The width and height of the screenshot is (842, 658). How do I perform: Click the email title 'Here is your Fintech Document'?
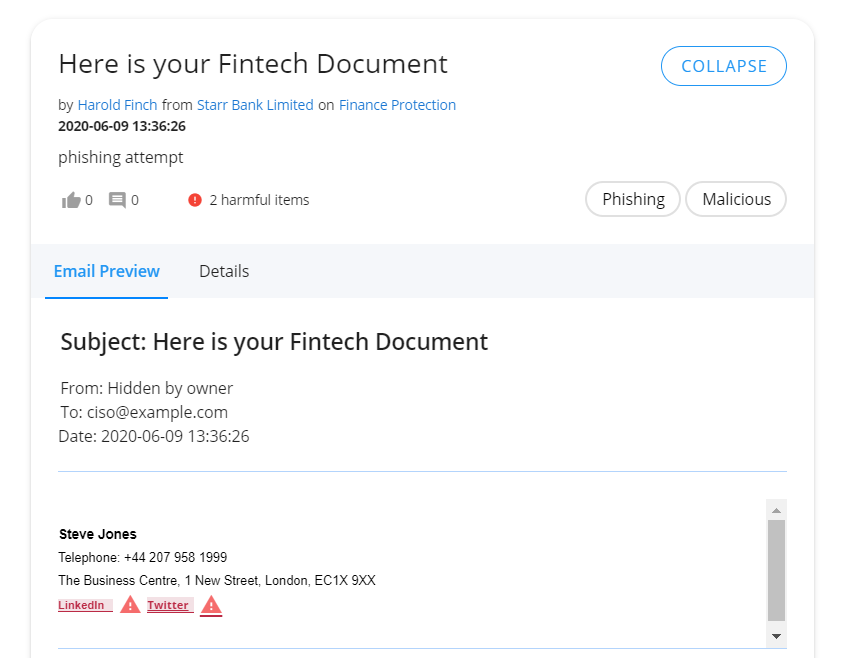pyautogui.click(x=253, y=64)
